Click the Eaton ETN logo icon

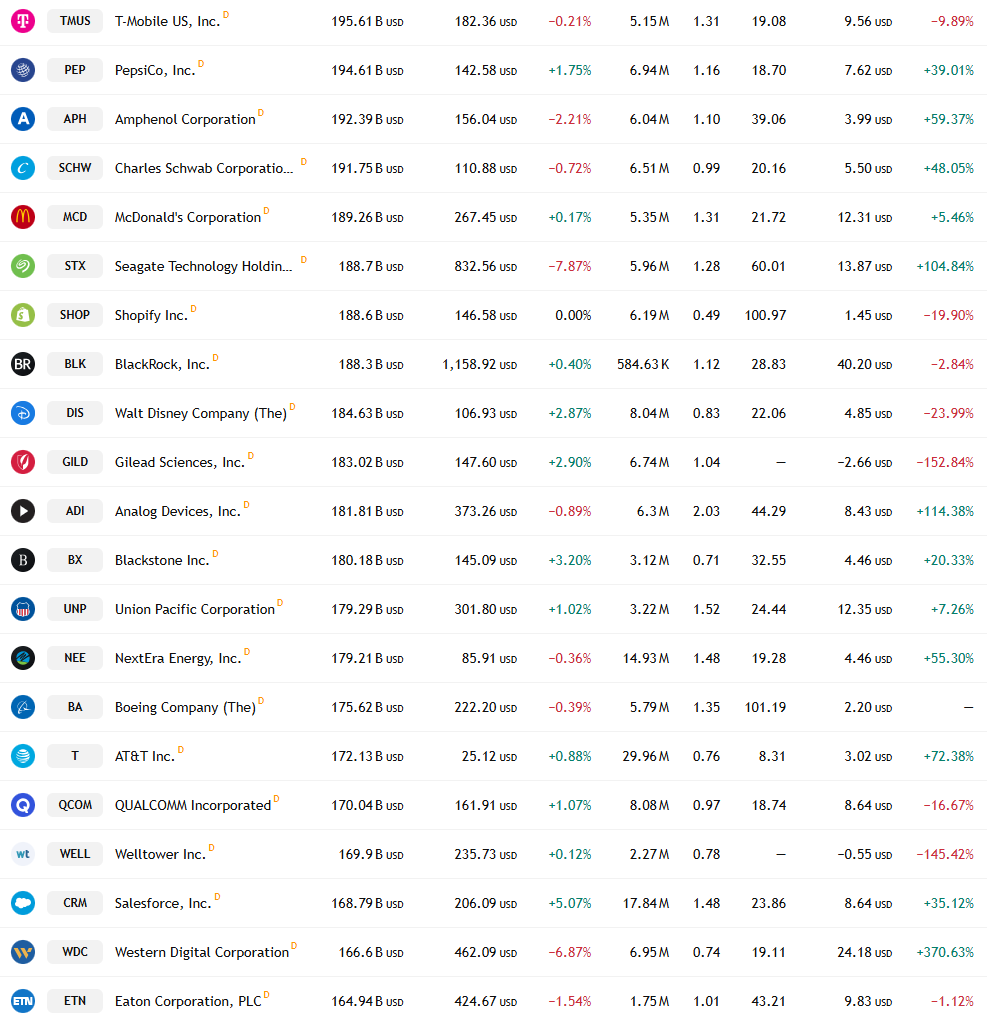tap(23, 1001)
